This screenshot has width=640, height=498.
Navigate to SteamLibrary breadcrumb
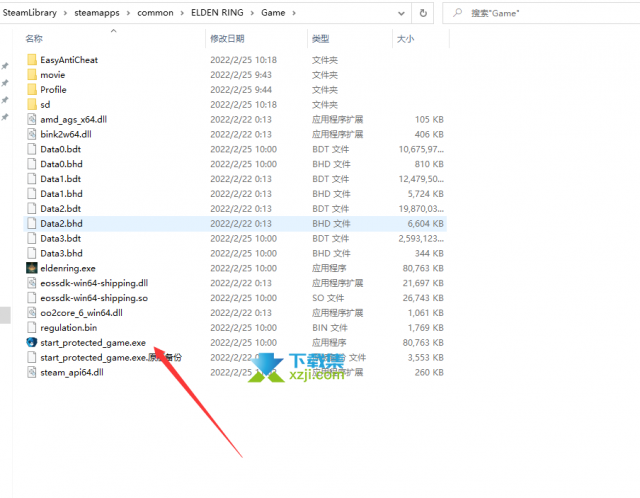[29, 13]
